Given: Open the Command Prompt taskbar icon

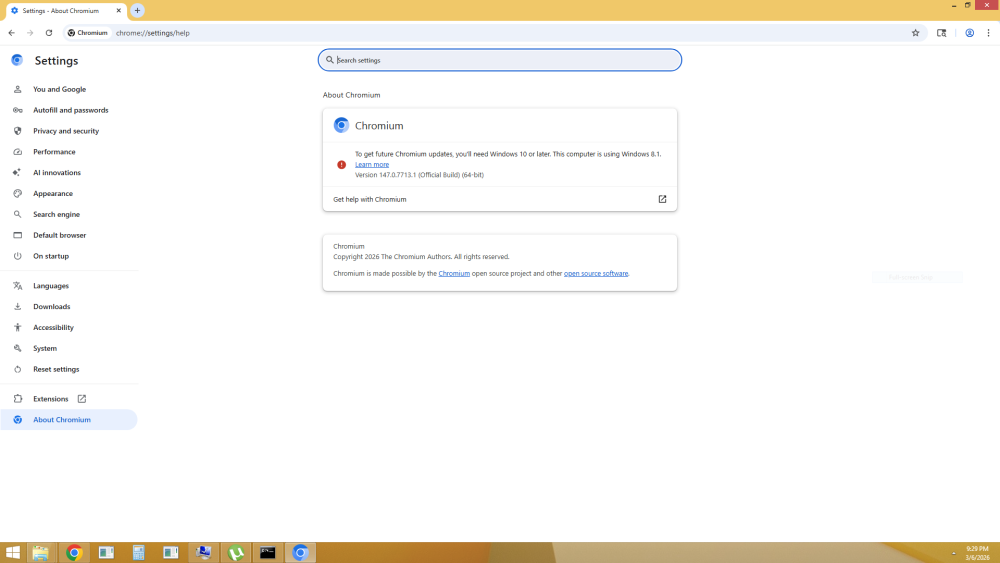Looking at the screenshot, I should 268,553.
